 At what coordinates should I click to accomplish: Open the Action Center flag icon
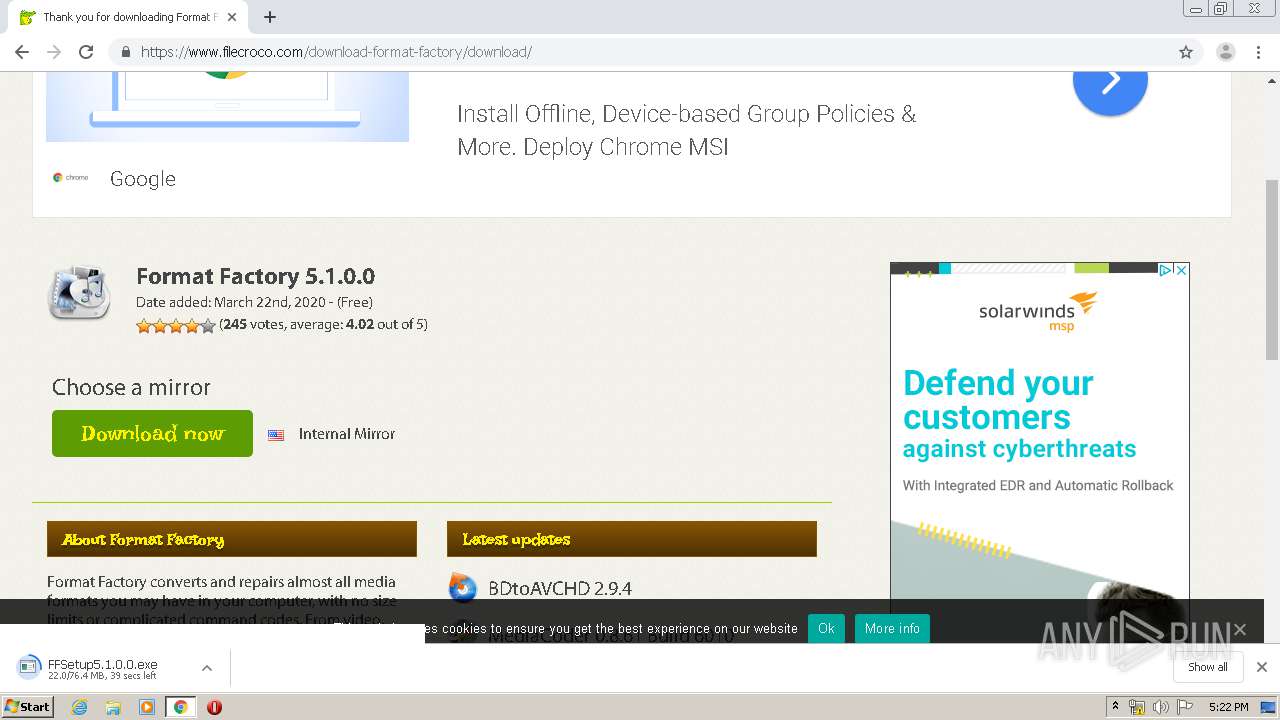[1185, 707]
